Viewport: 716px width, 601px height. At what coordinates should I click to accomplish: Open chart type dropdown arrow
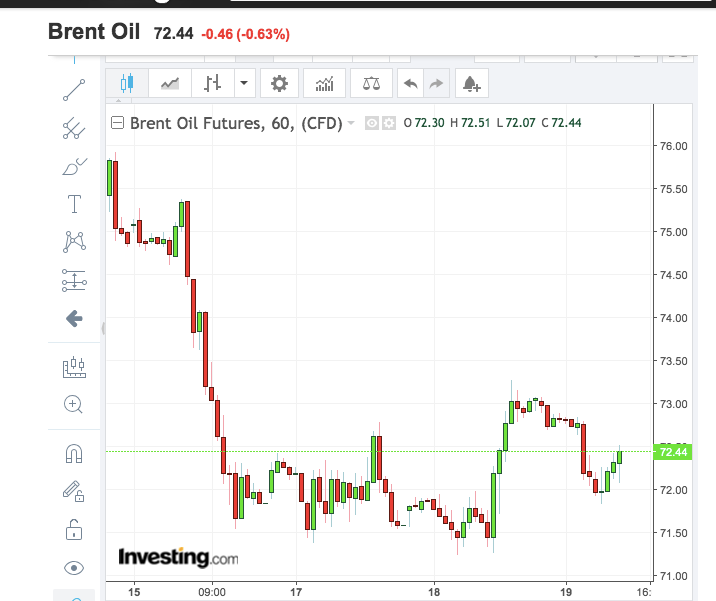pos(244,84)
